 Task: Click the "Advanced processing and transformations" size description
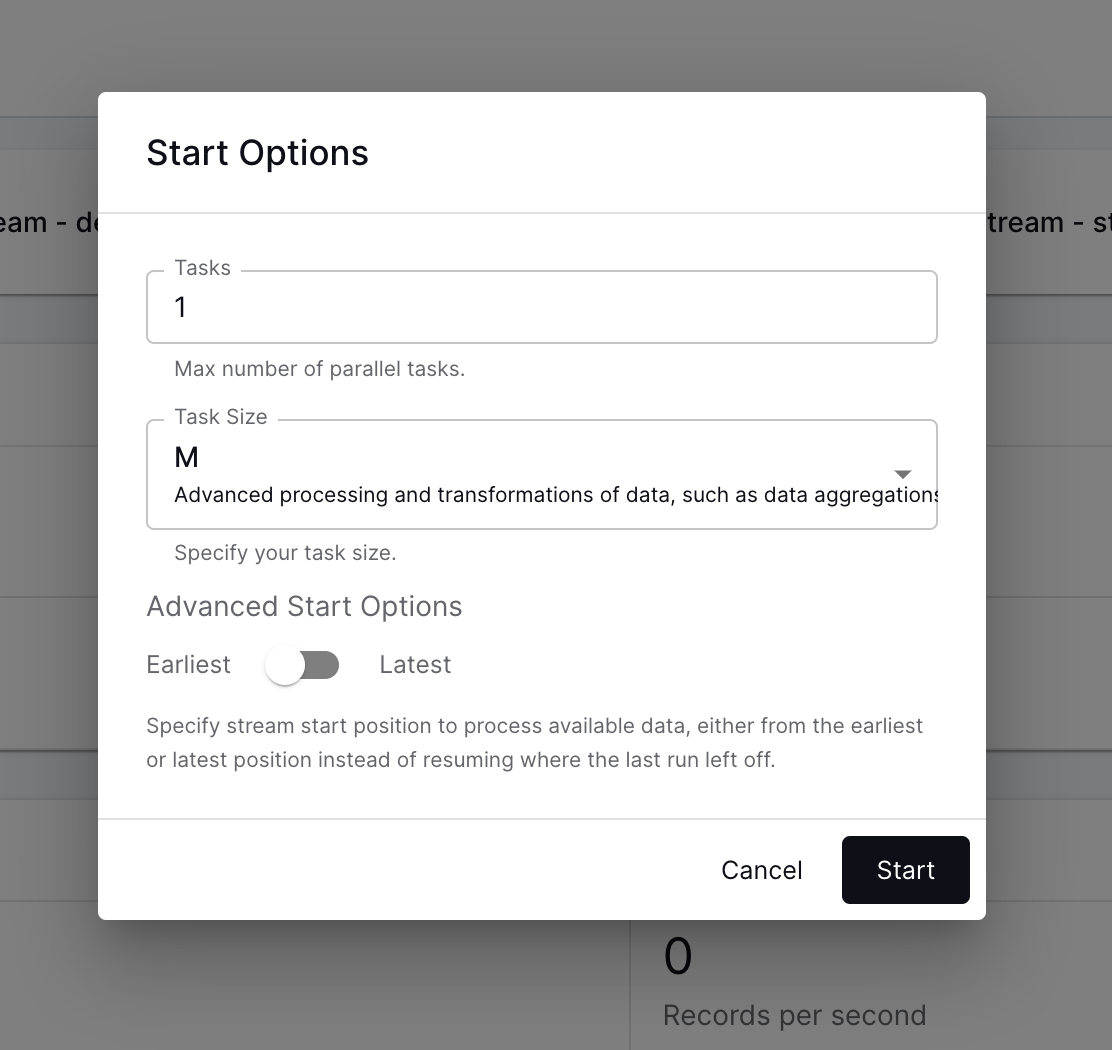pos(555,495)
